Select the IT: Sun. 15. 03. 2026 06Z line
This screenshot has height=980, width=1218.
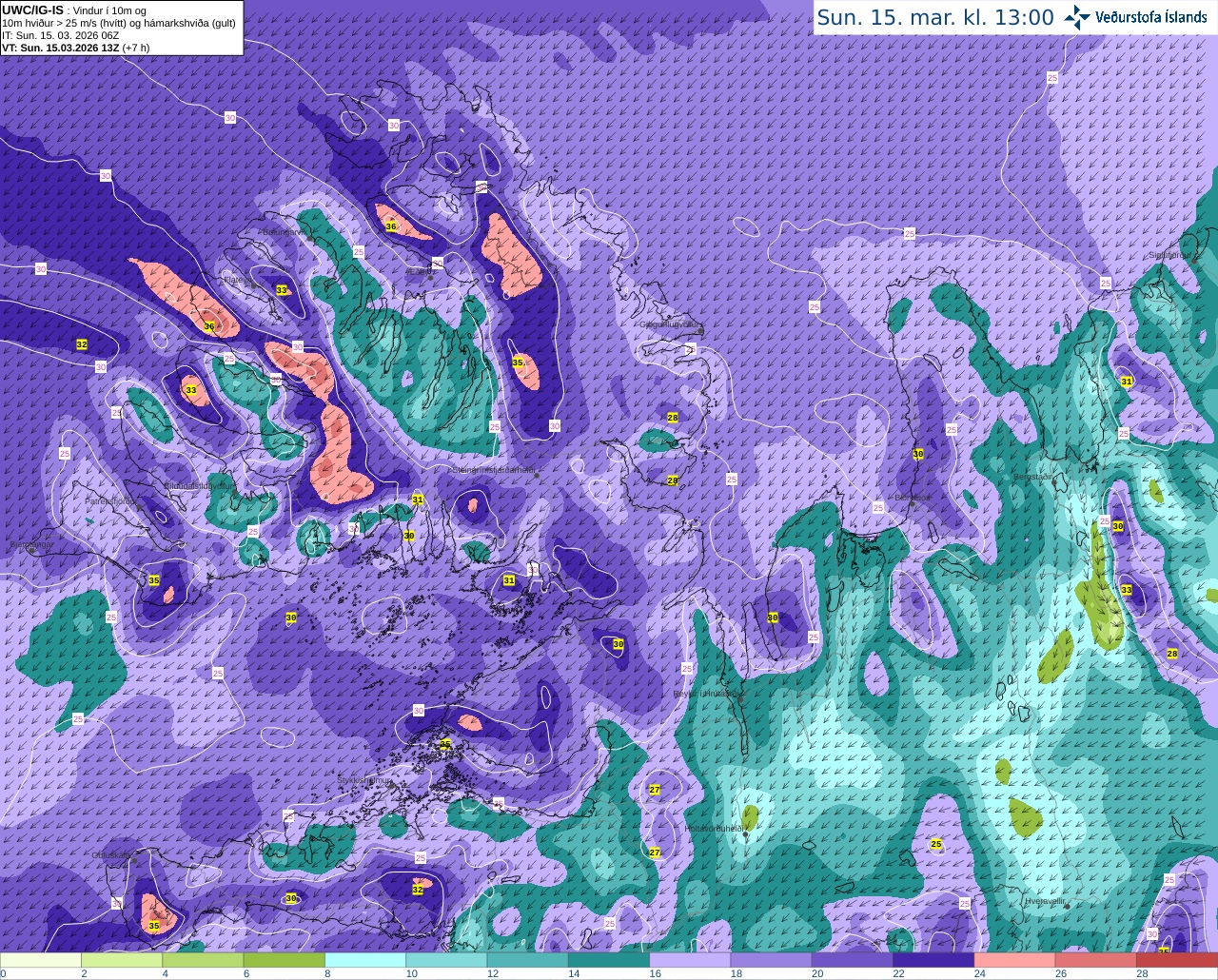coord(64,35)
